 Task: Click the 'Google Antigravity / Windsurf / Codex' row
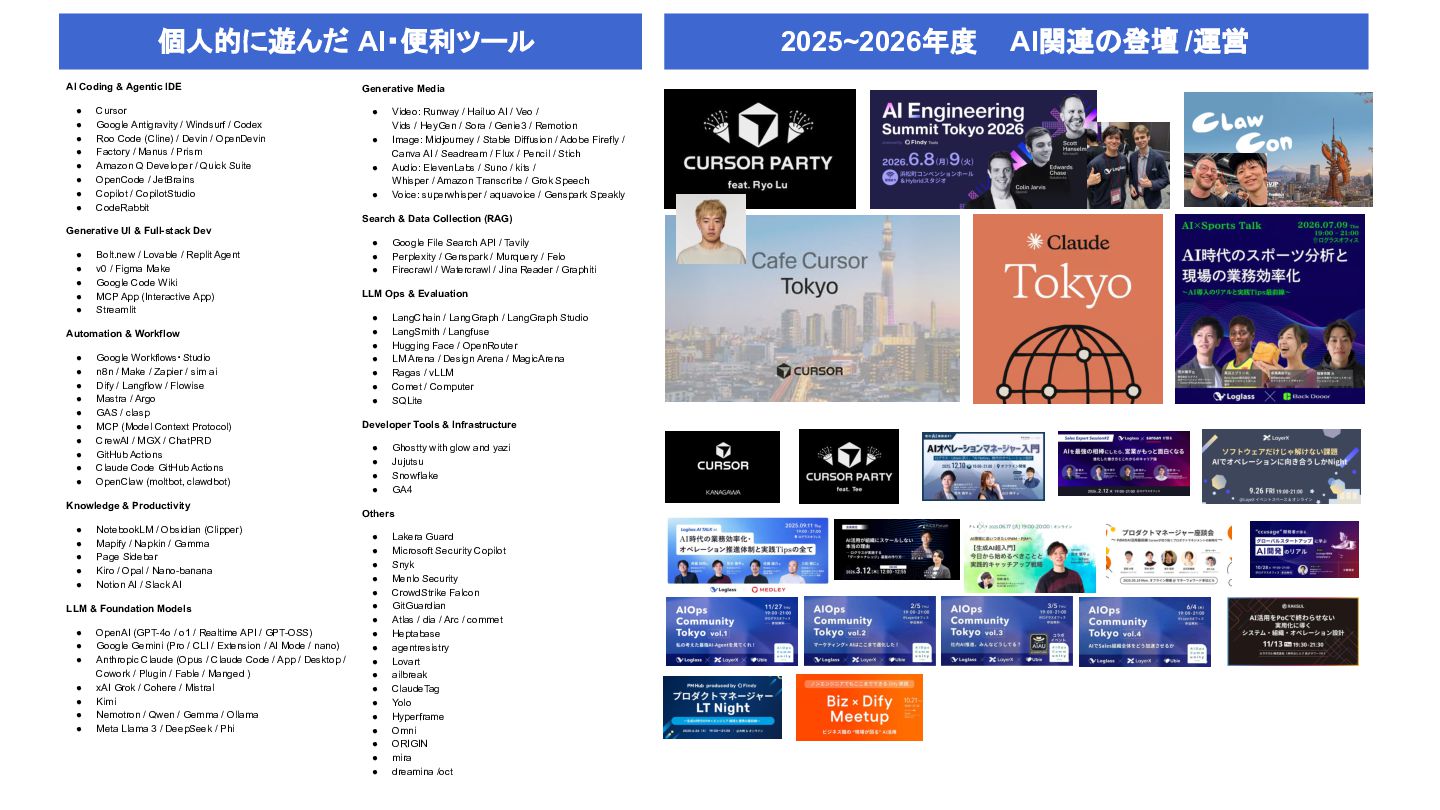[x=179, y=124]
